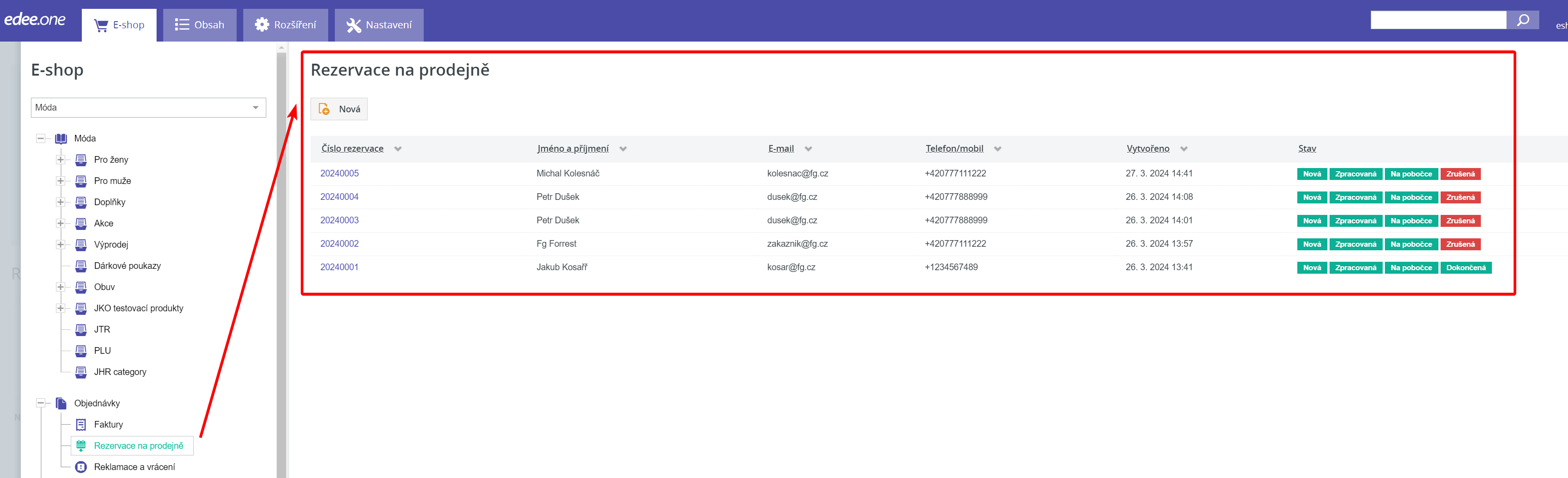Click the green Zpracovaná status for 20240002

1355,245
